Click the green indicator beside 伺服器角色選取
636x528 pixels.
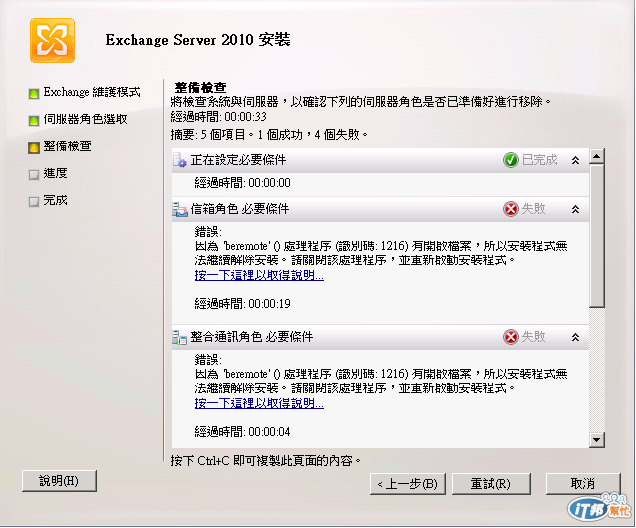34,121
